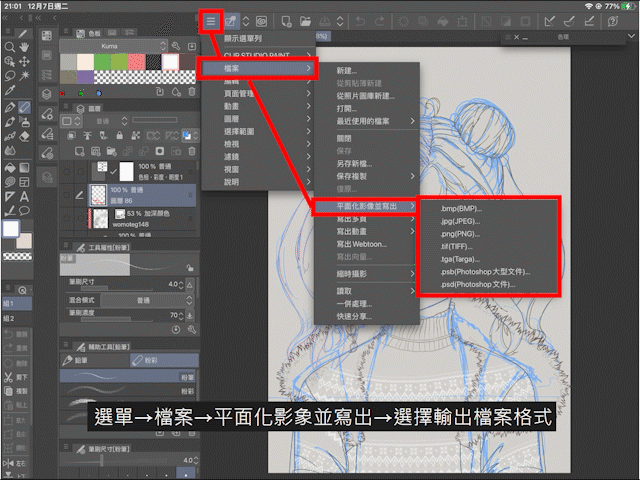Viewport: 640px width, 480px height.
Task: Choose .jpg(JPEG)... export format
Action: click(x=460, y=221)
